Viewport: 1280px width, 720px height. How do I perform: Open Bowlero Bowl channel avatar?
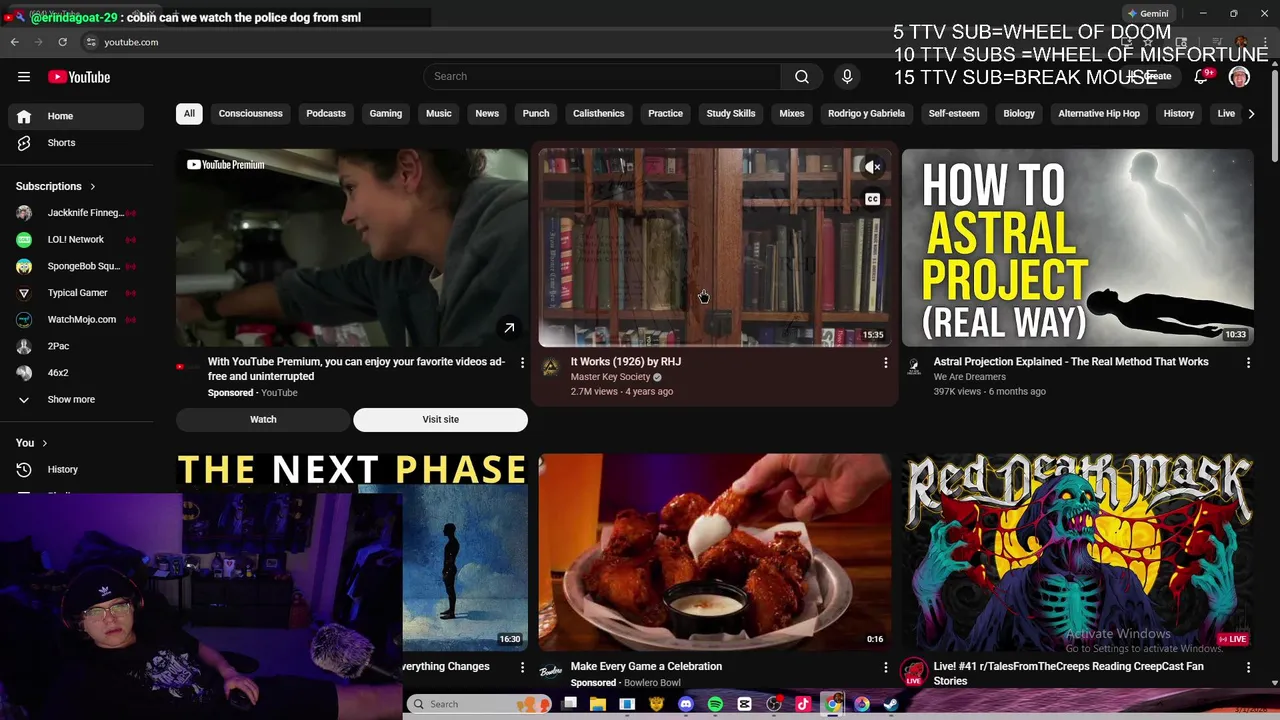[551, 672]
